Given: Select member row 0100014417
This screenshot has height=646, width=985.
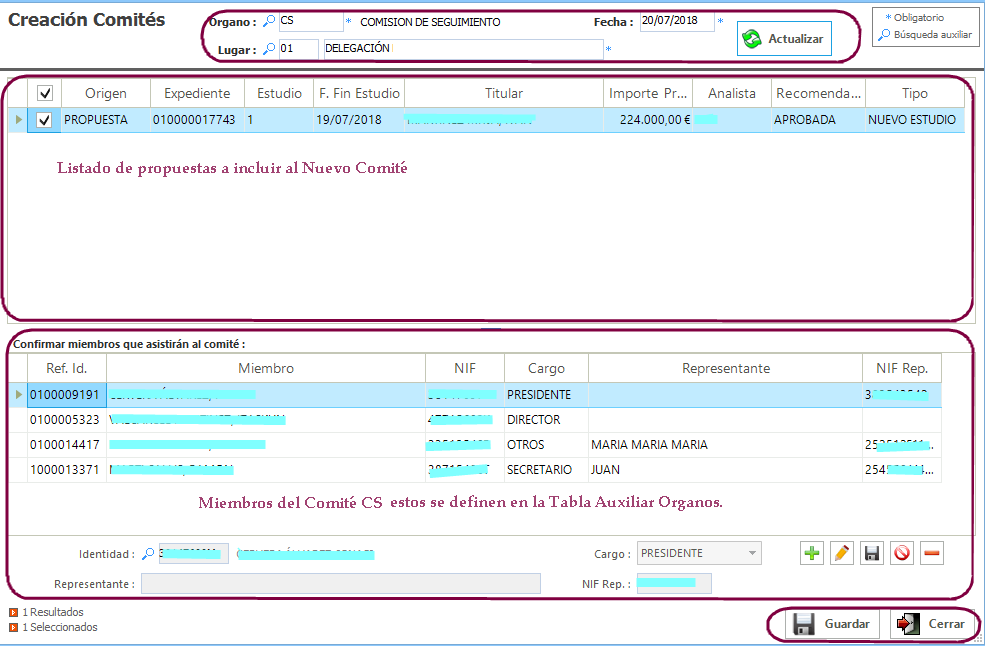Looking at the screenshot, I should pos(475,445).
